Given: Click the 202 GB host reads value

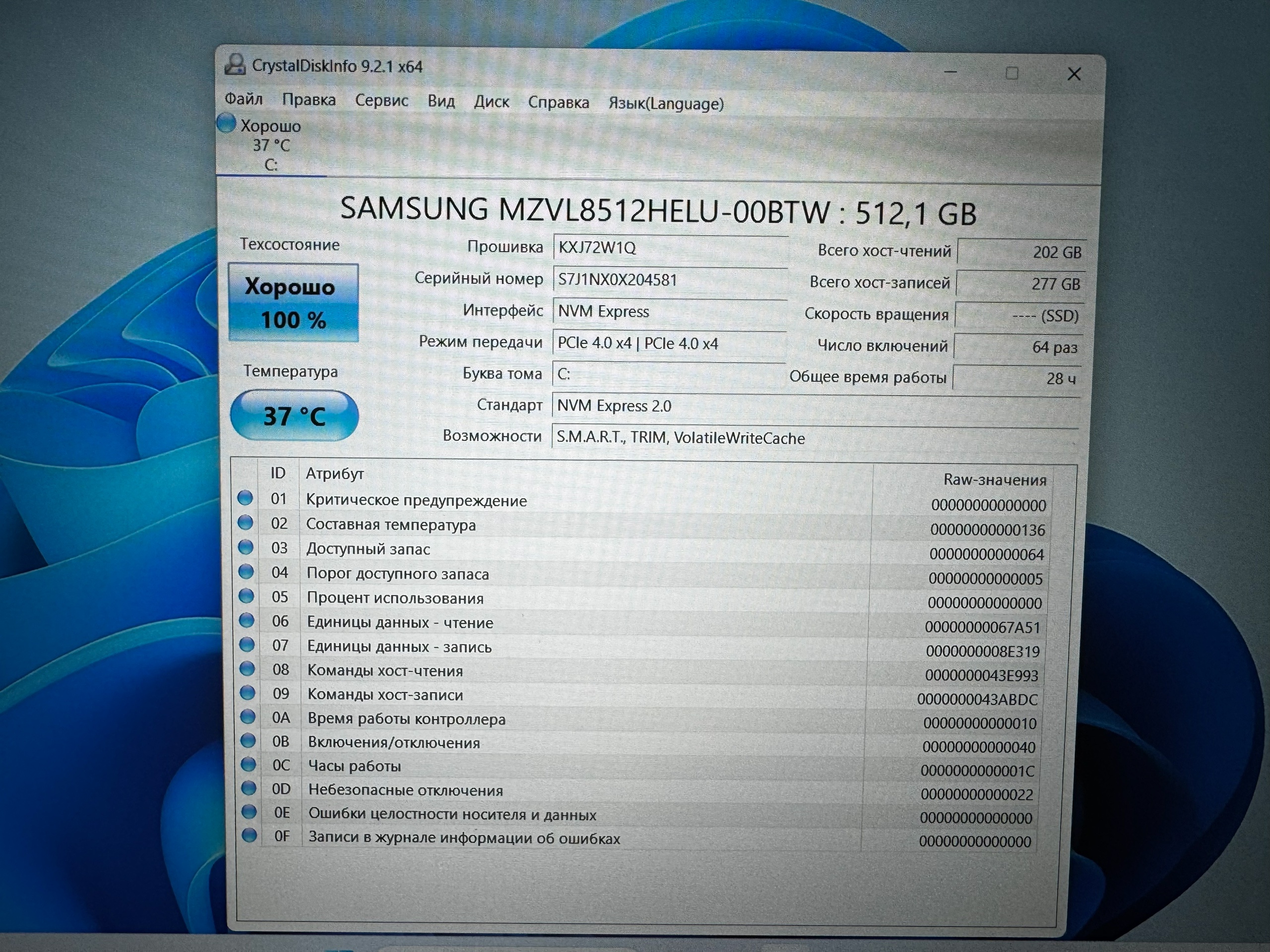Looking at the screenshot, I should [x=1022, y=252].
